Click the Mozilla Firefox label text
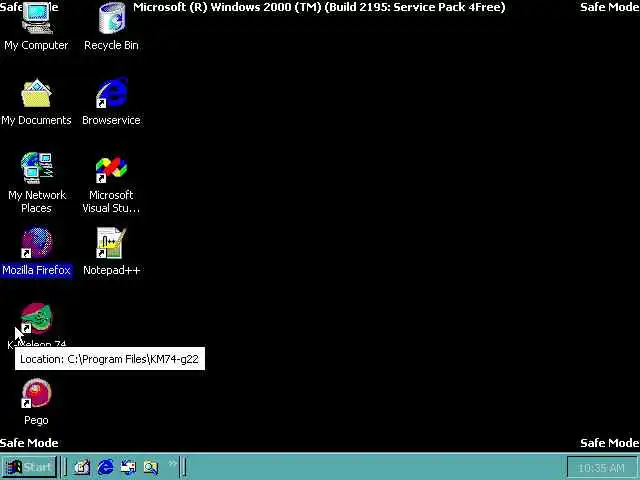Screen dimensions: 640x480 coord(37,270)
